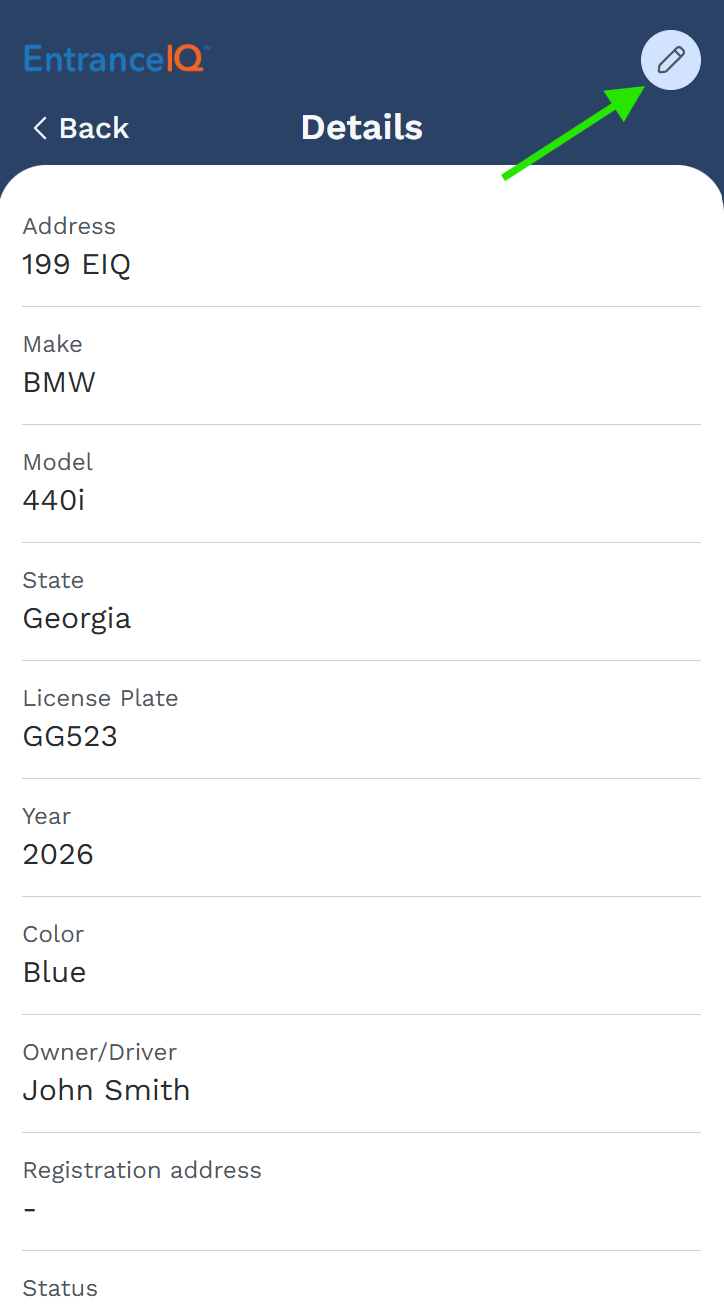The width and height of the screenshot is (724, 1308).
Task: Click the pencil edit icon
Action: [x=670, y=60]
